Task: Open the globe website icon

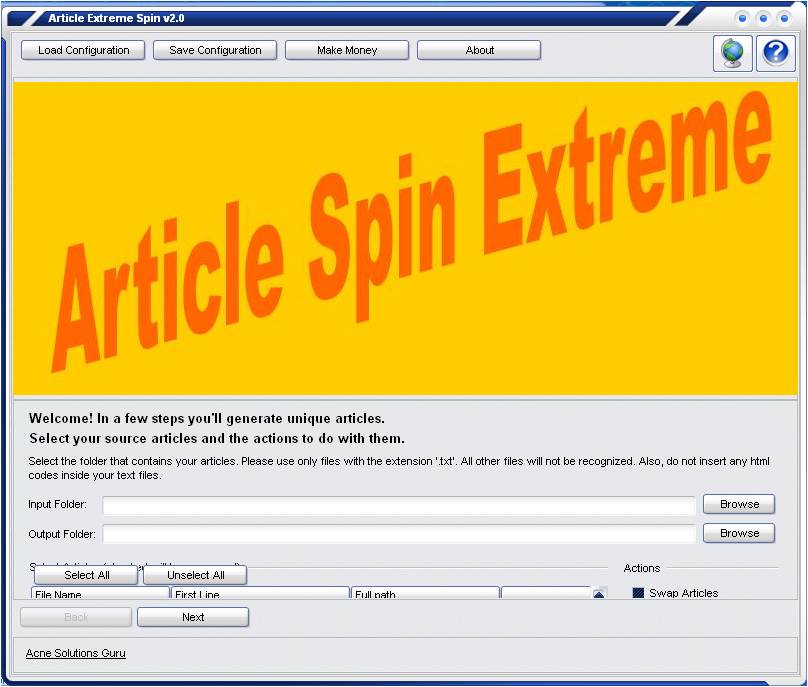Action: (x=732, y=53)
